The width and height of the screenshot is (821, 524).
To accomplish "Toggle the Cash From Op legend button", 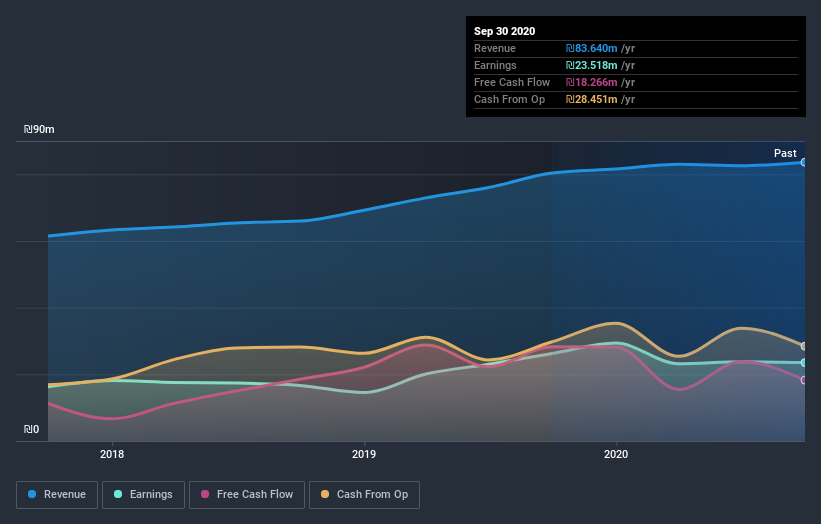I will click(364, 495).
